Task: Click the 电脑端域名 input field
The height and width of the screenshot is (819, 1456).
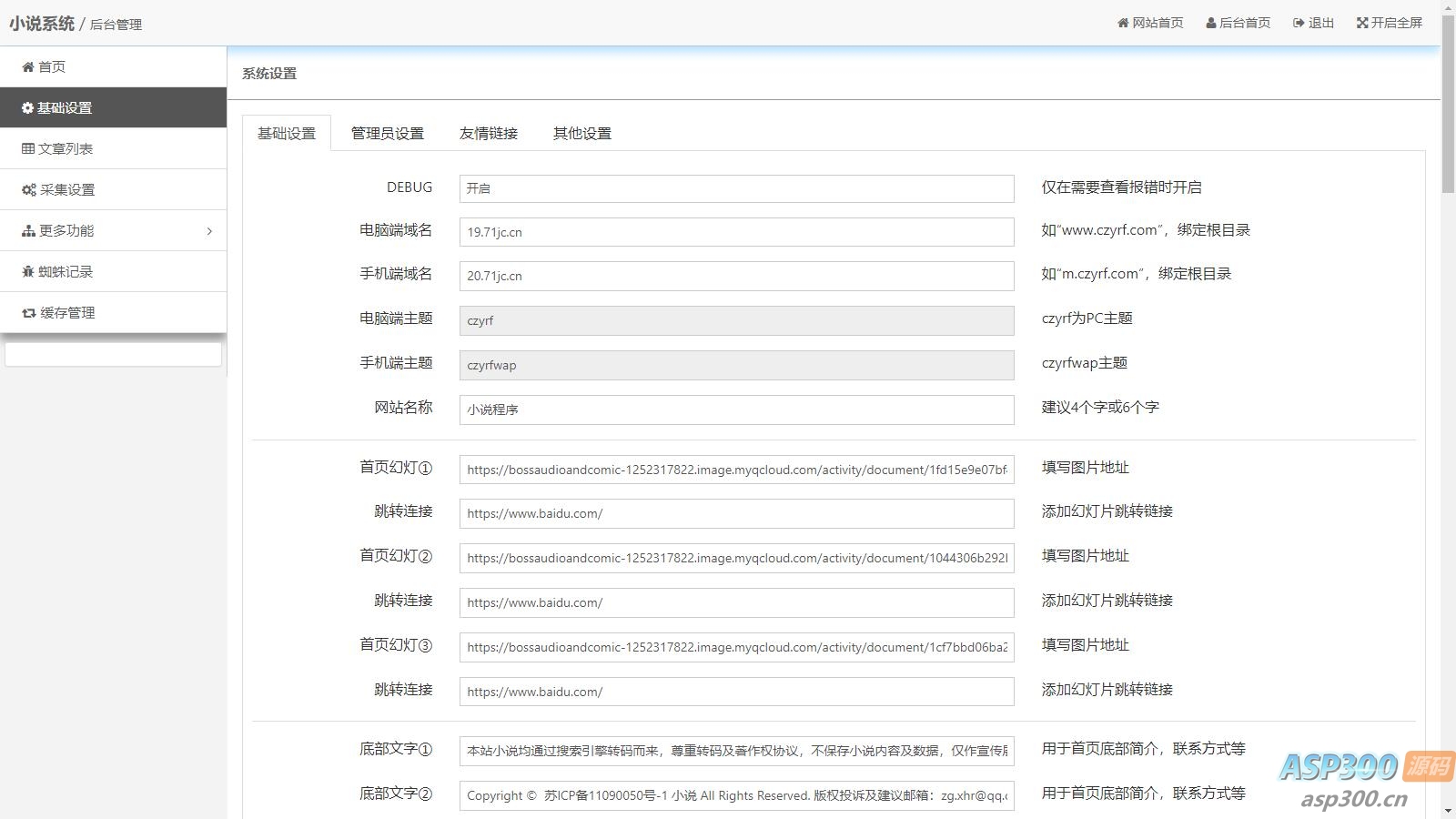Action: coord(736,232)
